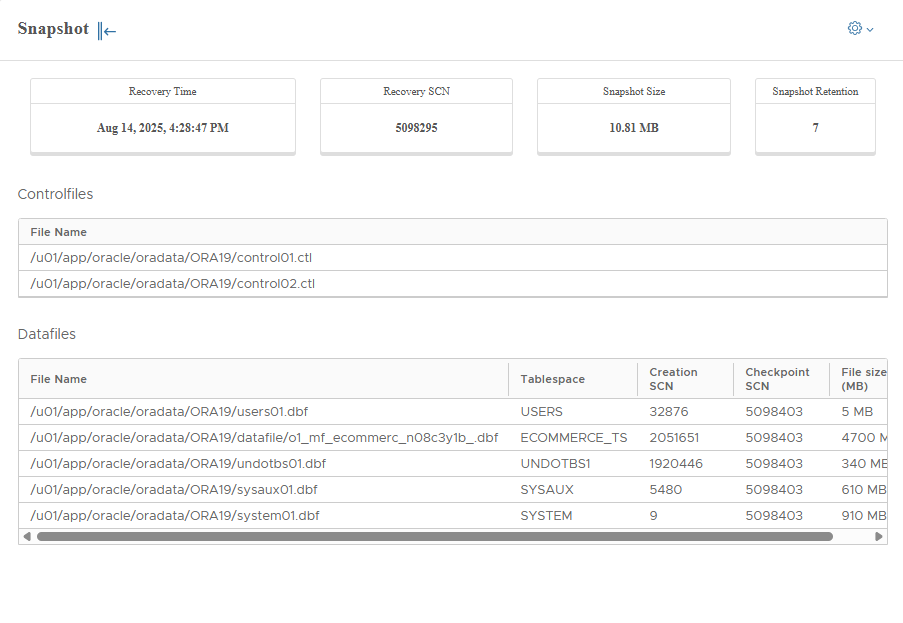
Task: Click the left arrow of the horizontal scrollbar
Action: click(26, 536)
